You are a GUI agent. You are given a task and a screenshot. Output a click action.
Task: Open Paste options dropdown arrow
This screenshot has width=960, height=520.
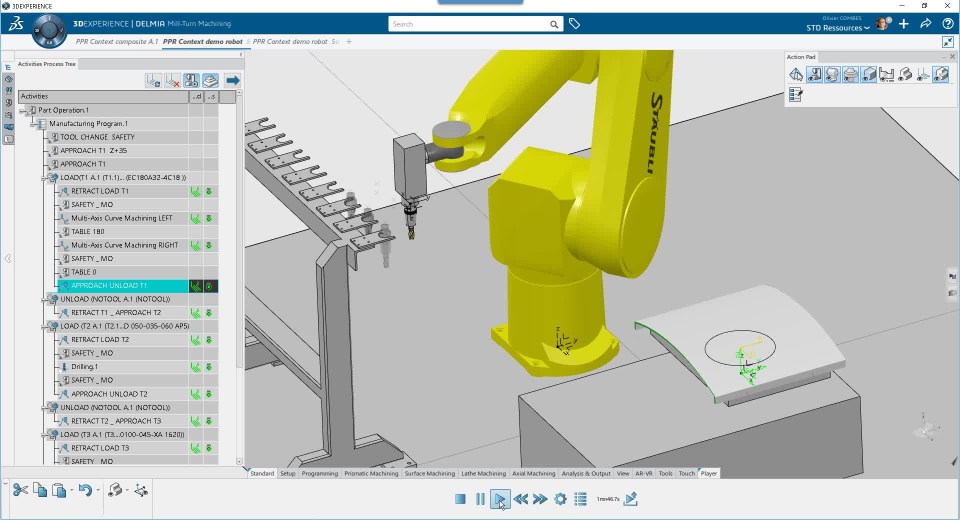[x=72, y=490]
